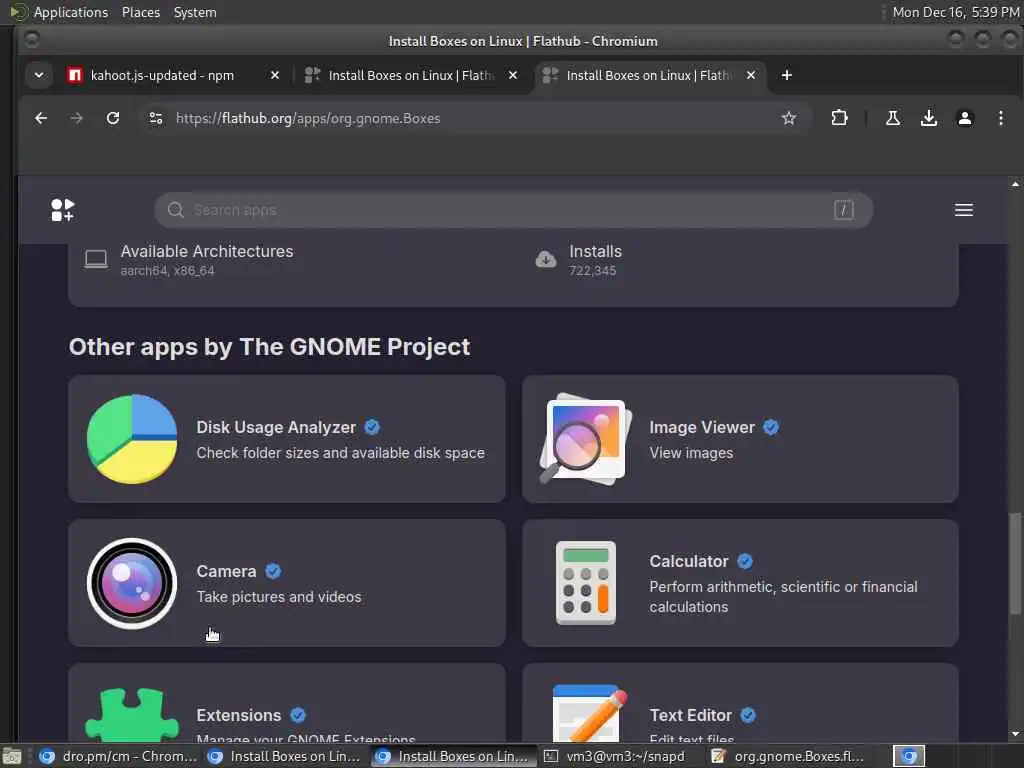Open a new browser tab
The image size is (1024, 768).
pyautogui.click(x=787, y=75)
